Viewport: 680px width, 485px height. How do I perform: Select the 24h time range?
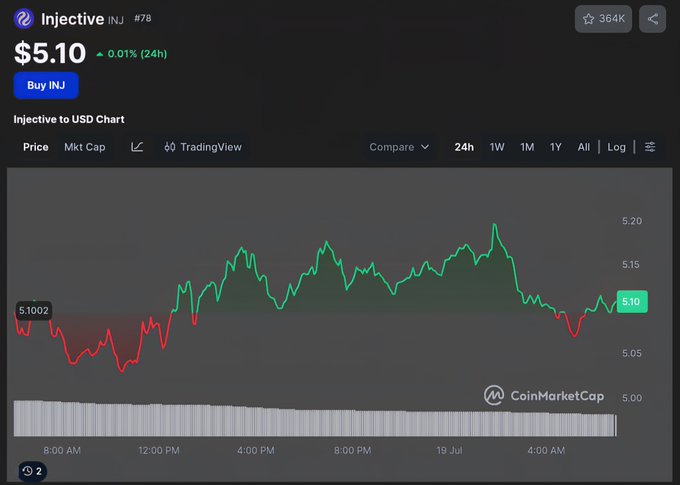point(464,147)
